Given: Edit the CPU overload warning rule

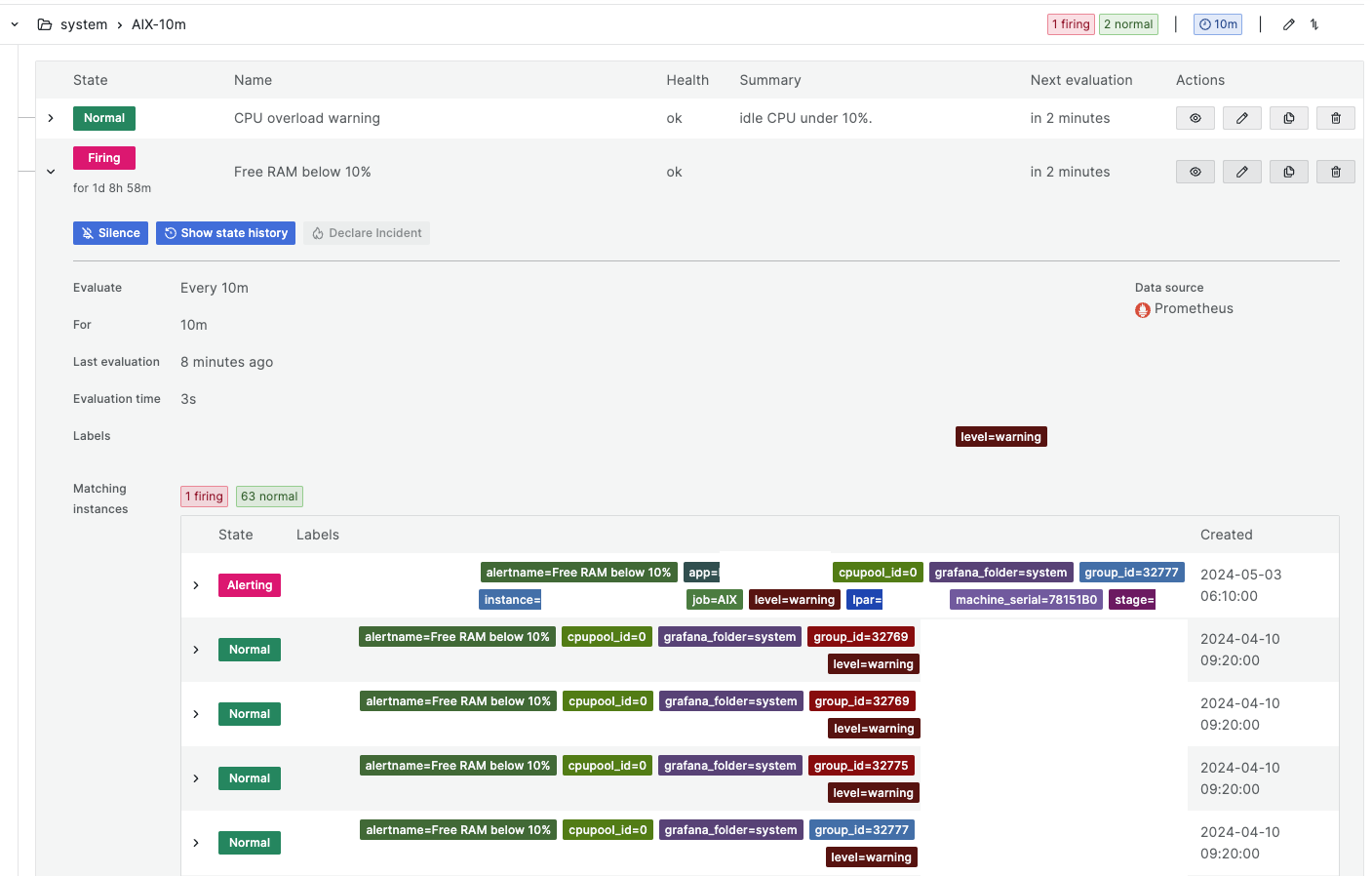Looking at the screenshot, I should click(x=1241, y=118).
